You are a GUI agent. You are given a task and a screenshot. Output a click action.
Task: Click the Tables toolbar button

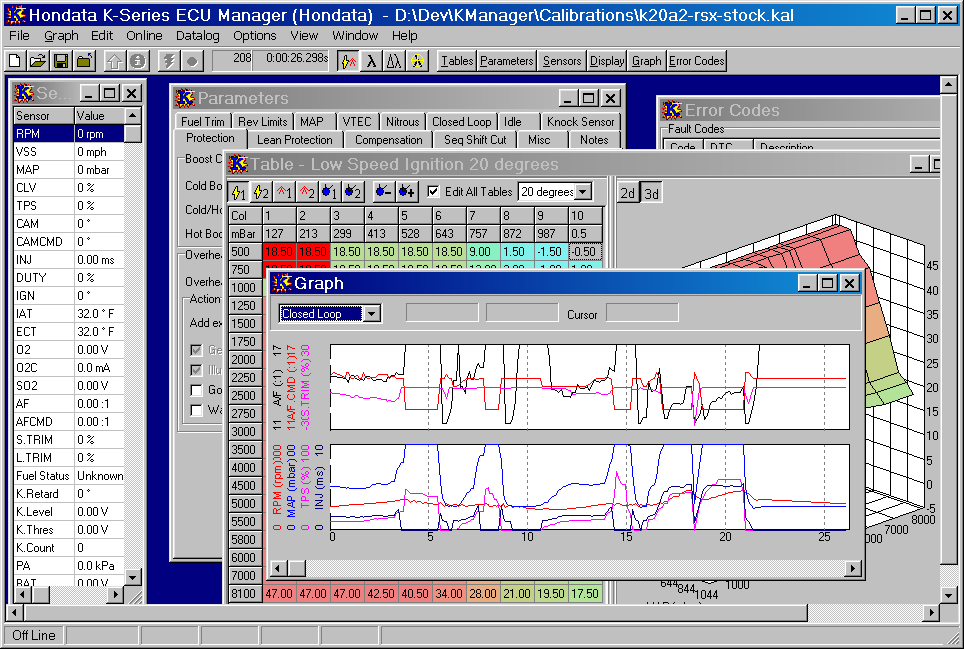coord(457,61)
